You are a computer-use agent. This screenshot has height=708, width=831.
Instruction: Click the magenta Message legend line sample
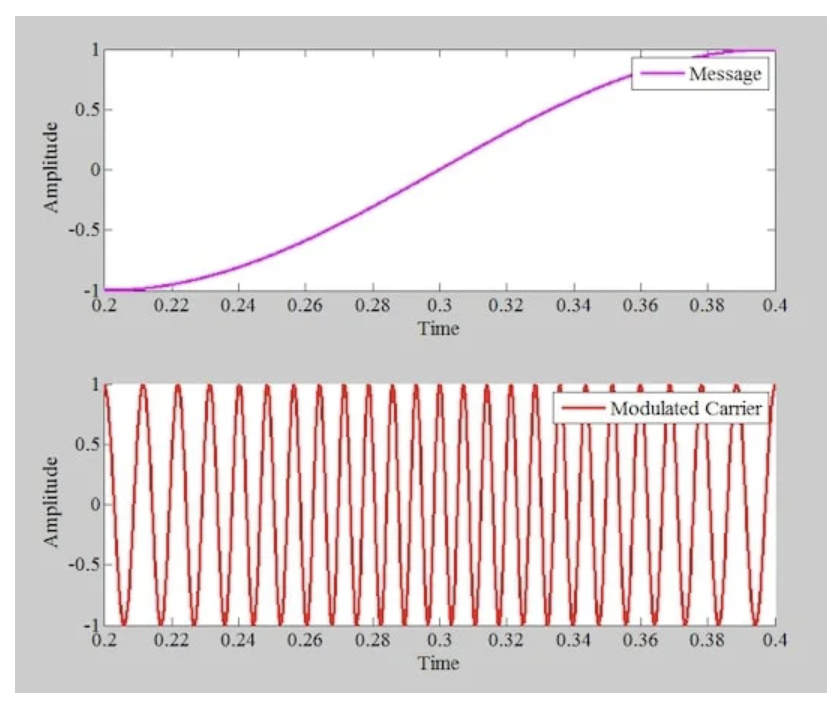coord(661,74)
